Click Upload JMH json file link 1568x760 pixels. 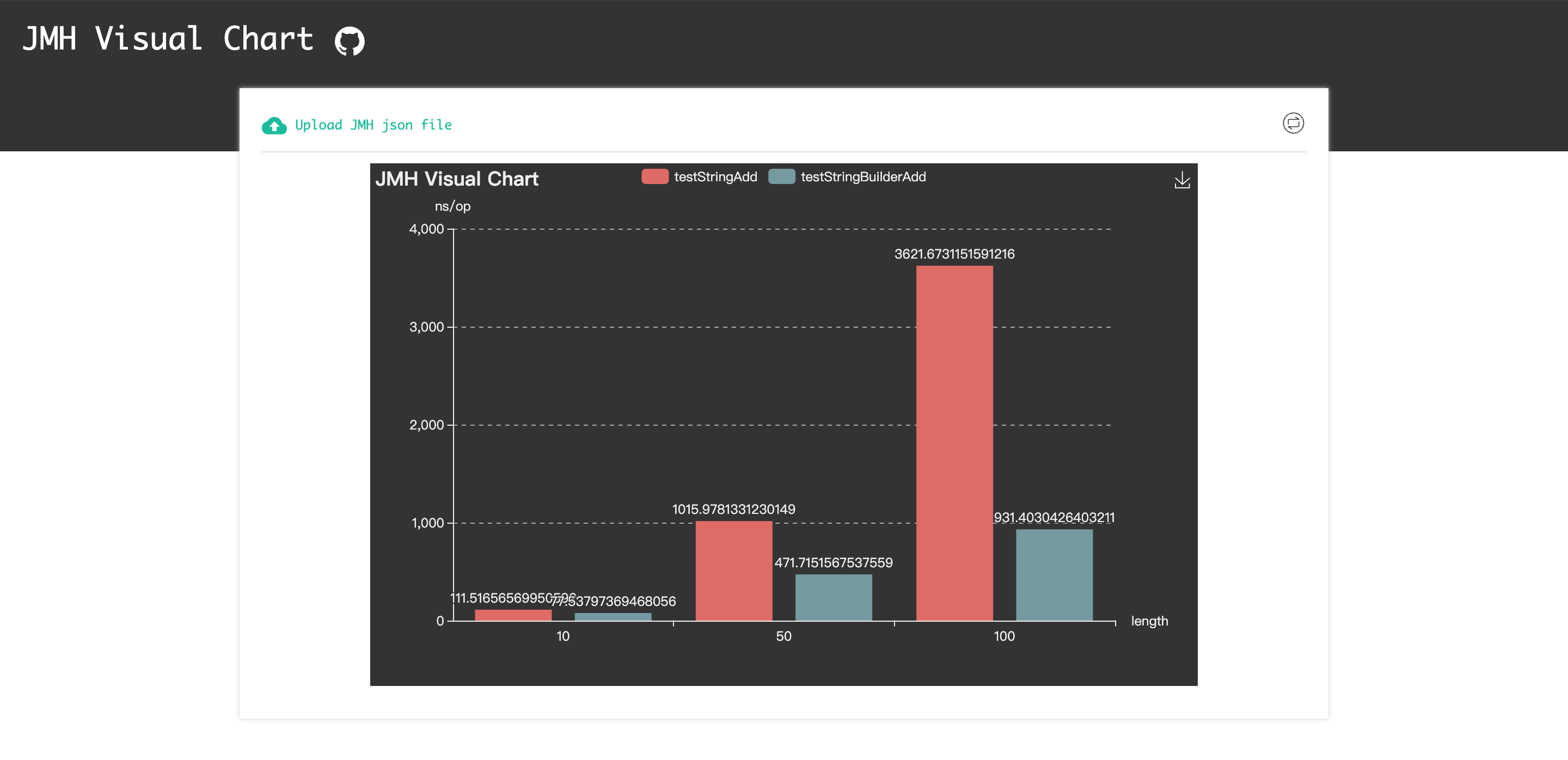pyautogui.click(x=373, y=125)
